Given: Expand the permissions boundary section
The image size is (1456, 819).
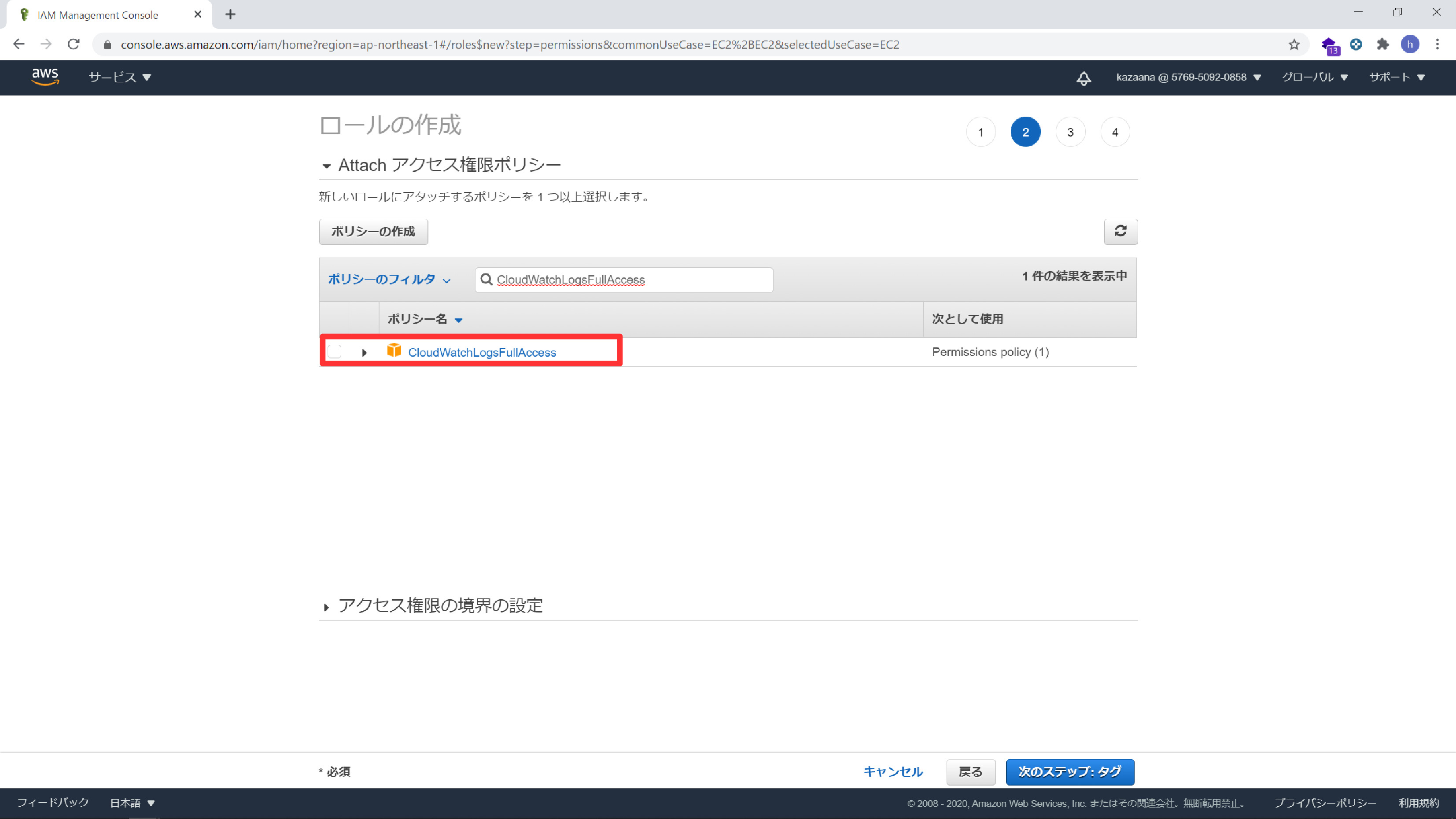Looking at the screenshot, I should tap(326, 608).
